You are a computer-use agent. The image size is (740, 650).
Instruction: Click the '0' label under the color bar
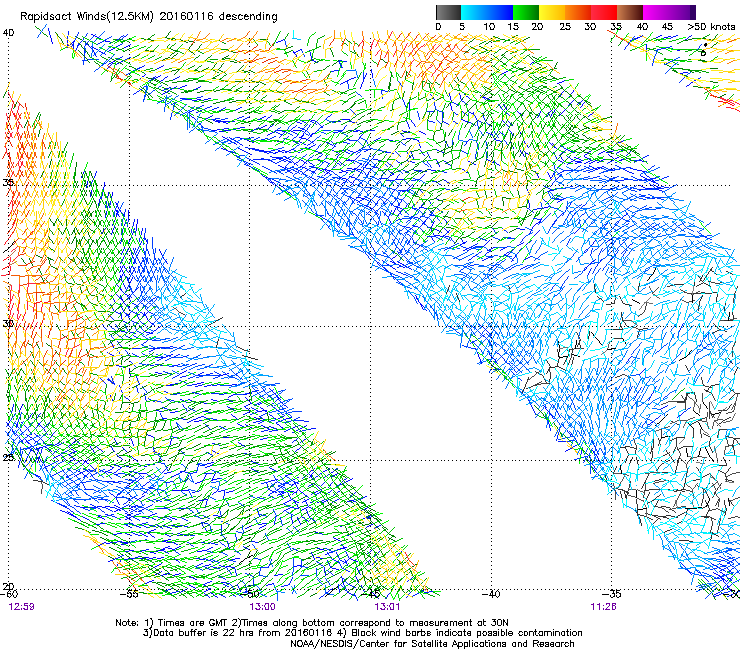coord(438,27)
